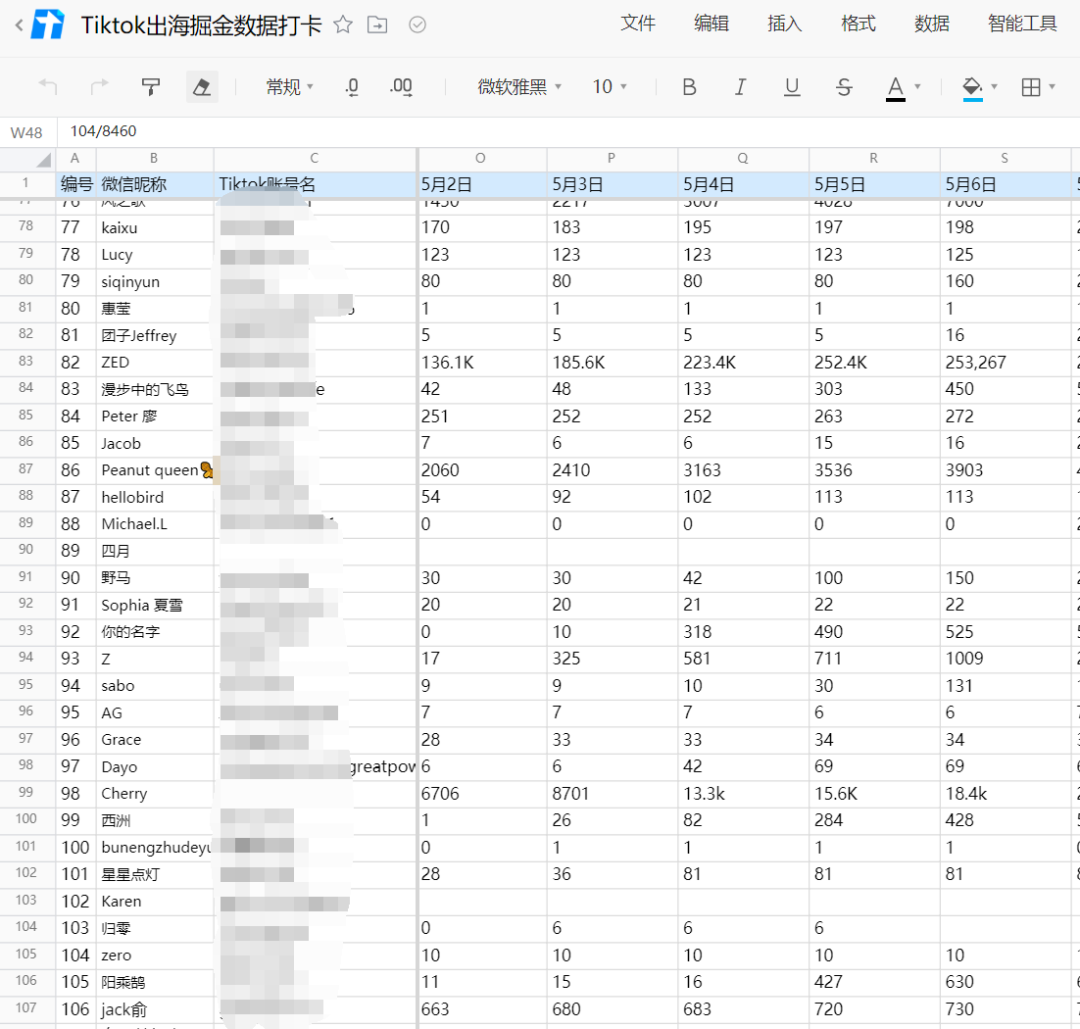Screen dimensions: 1080x1029
Task: Select the cell containing 2060
Action: pos(482,470)
